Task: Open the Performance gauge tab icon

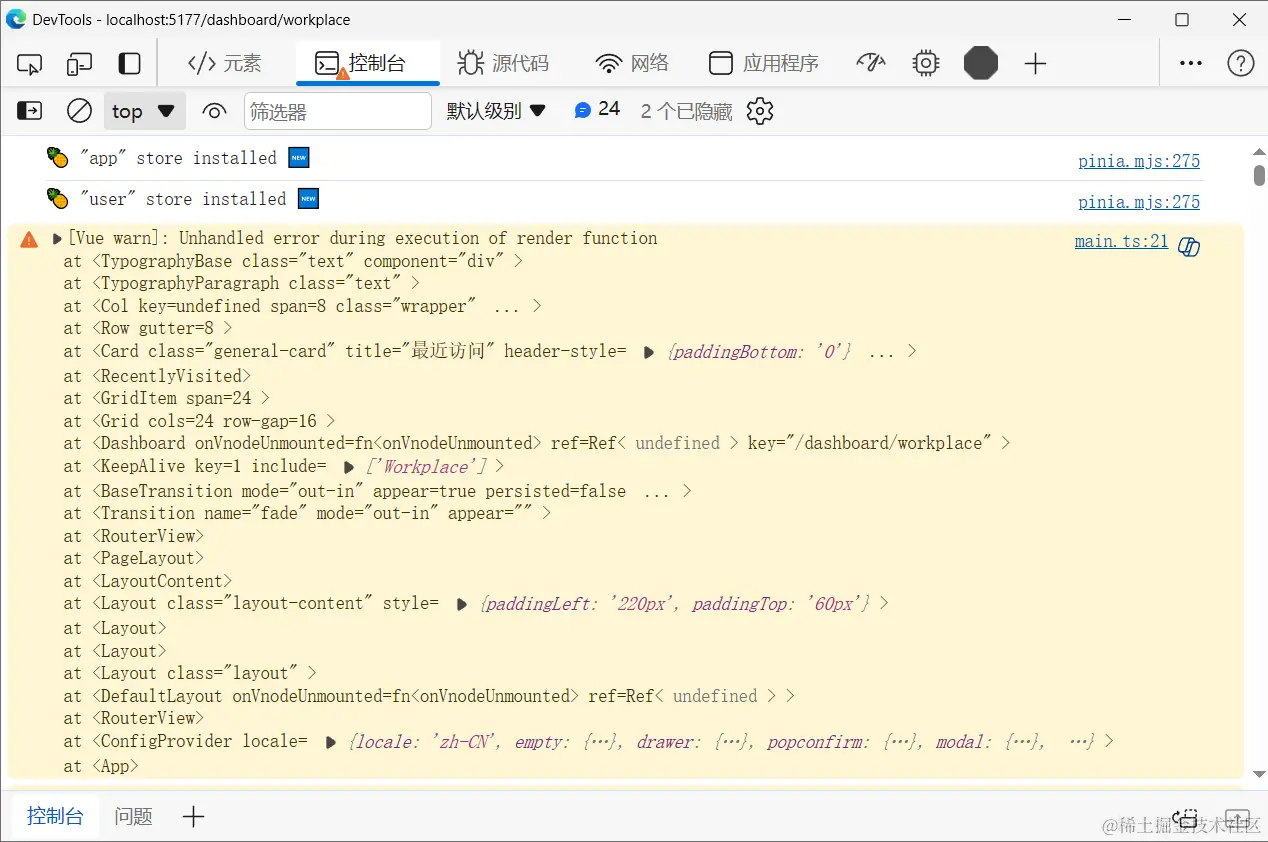Action: click(x=871, y=64)
